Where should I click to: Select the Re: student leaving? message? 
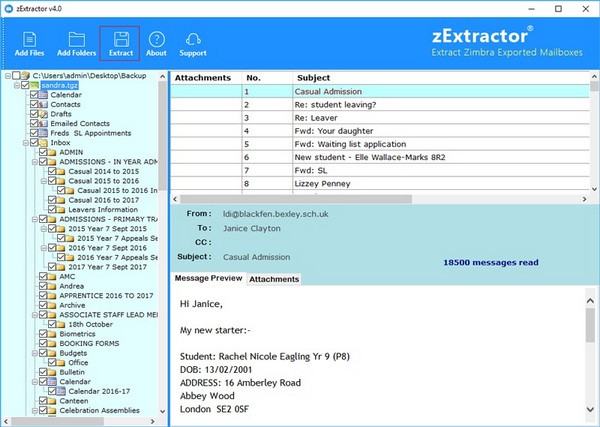coord(380,104)
